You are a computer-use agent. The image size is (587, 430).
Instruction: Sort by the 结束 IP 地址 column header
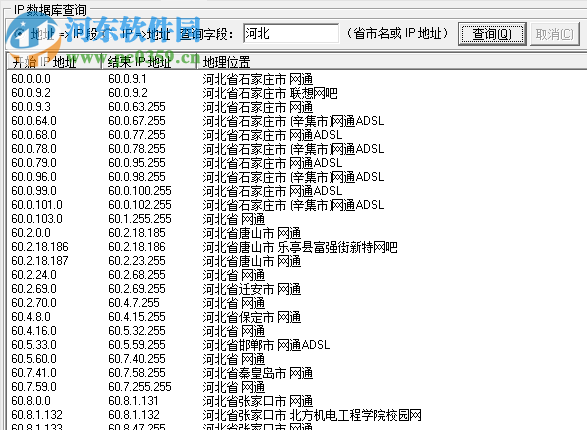click(x=149, y=62)
